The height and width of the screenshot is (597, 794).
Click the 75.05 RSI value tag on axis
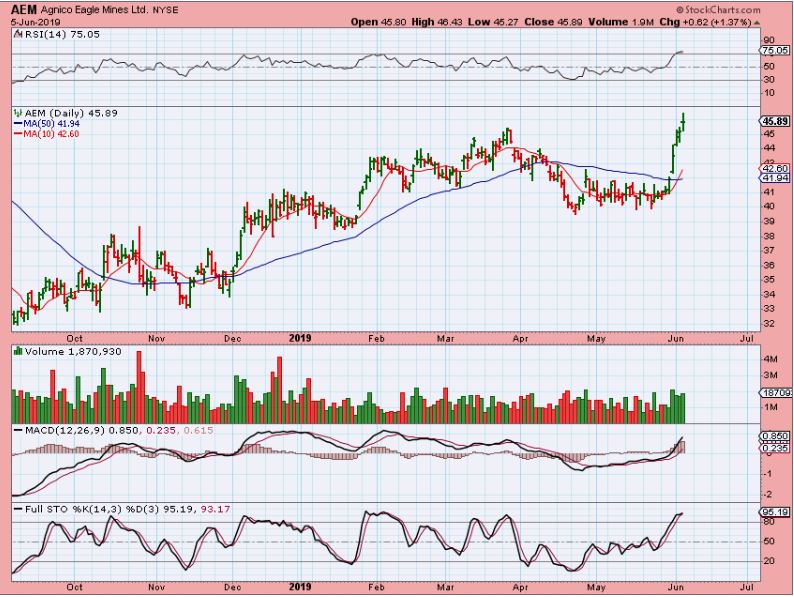tap(775, 50)
